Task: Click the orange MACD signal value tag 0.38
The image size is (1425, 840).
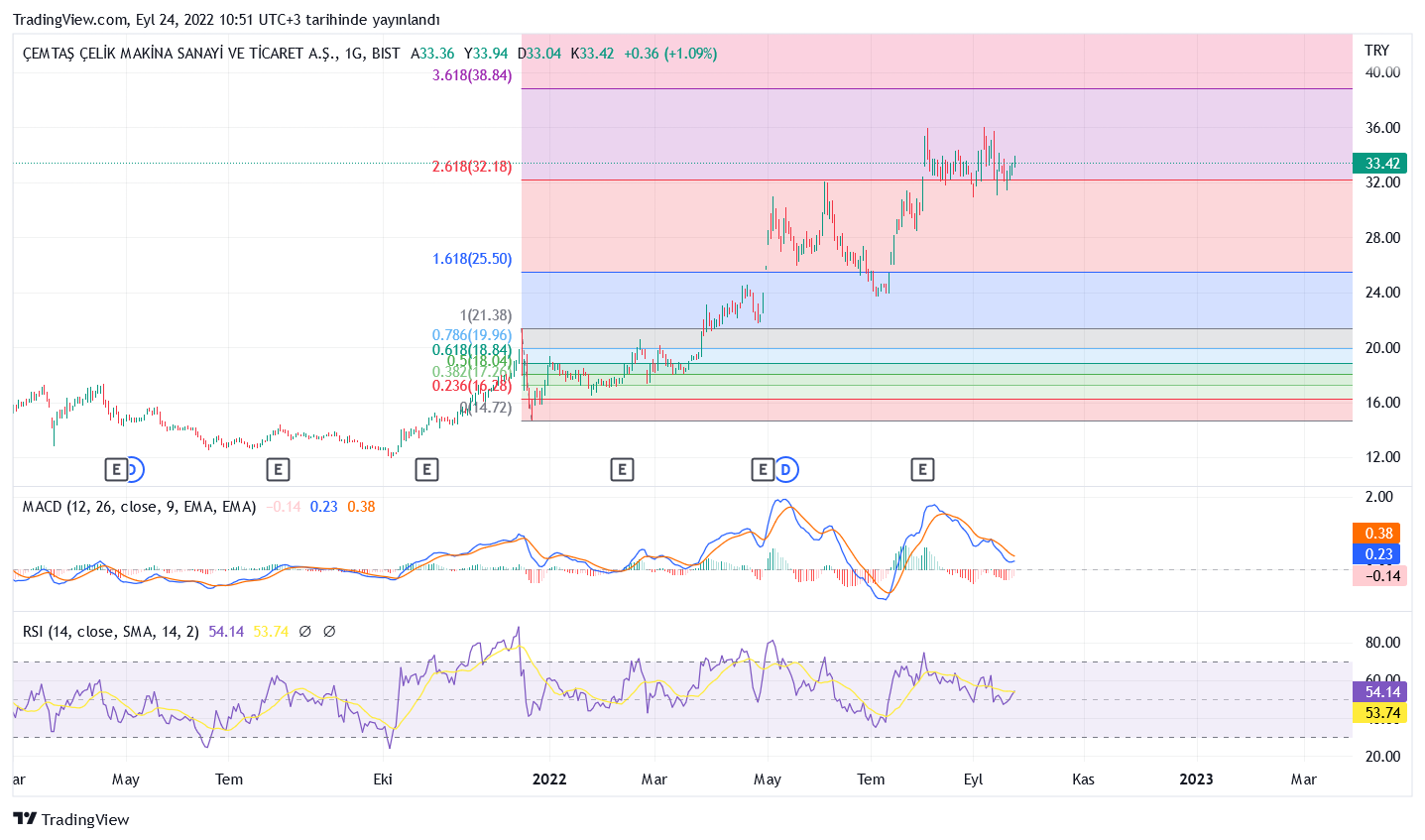Action: [x=1376, y=534]
